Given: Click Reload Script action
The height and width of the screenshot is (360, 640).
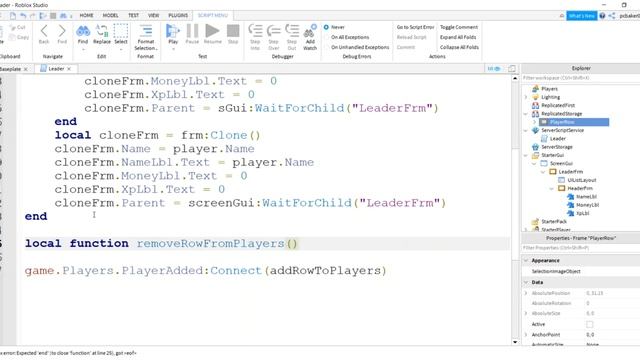Looking at the screenshot, I should tap(411, 37).
